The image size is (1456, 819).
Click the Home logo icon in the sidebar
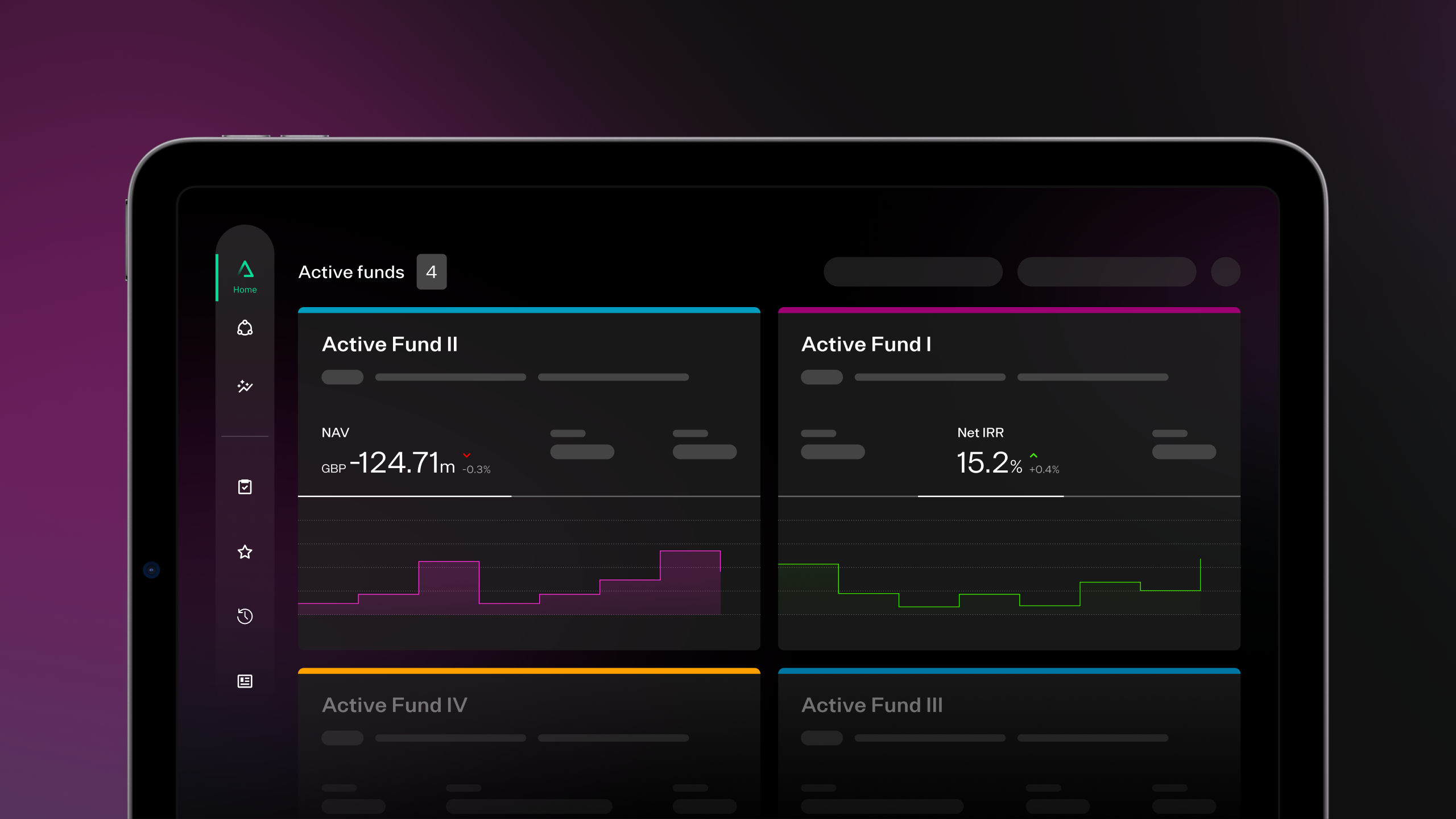245,270
